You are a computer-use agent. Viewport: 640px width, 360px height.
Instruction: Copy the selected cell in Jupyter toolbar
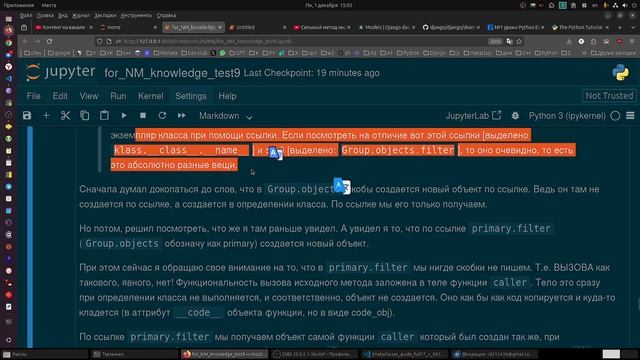[84, 116]
